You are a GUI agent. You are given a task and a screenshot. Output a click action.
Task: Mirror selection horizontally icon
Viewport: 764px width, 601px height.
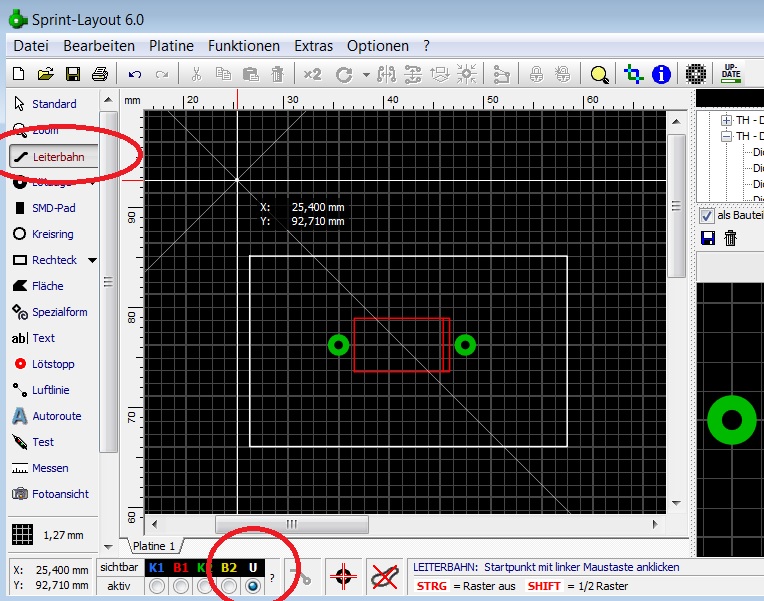pyautogui.click(x=386, y=74)
